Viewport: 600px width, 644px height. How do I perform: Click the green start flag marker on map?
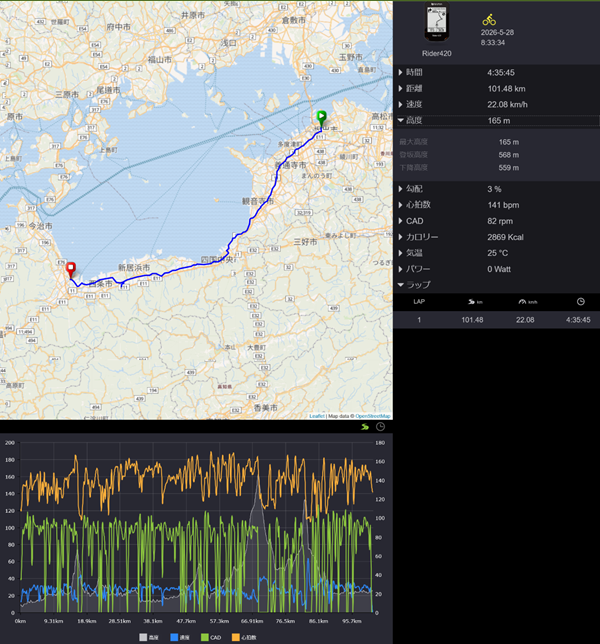(x=321, y=118)
